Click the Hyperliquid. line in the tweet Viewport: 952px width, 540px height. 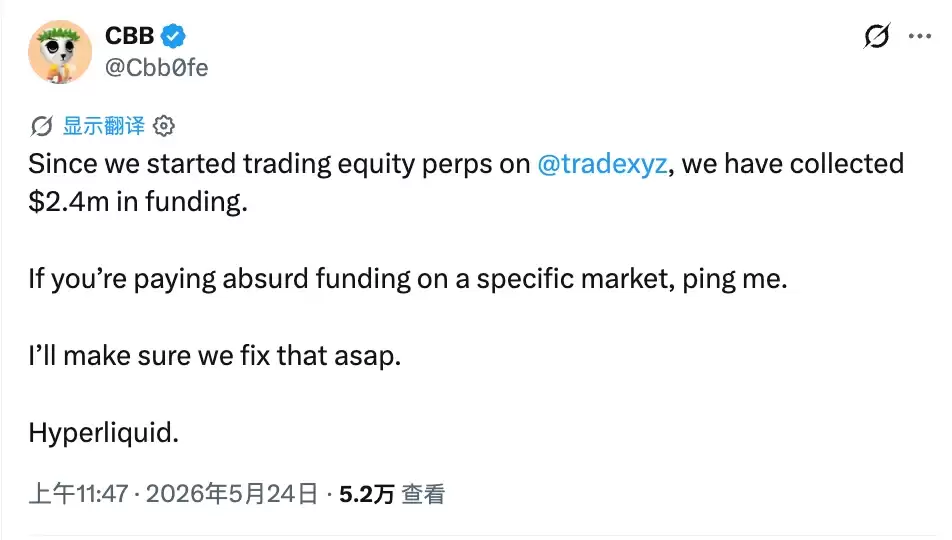[104, 433]
